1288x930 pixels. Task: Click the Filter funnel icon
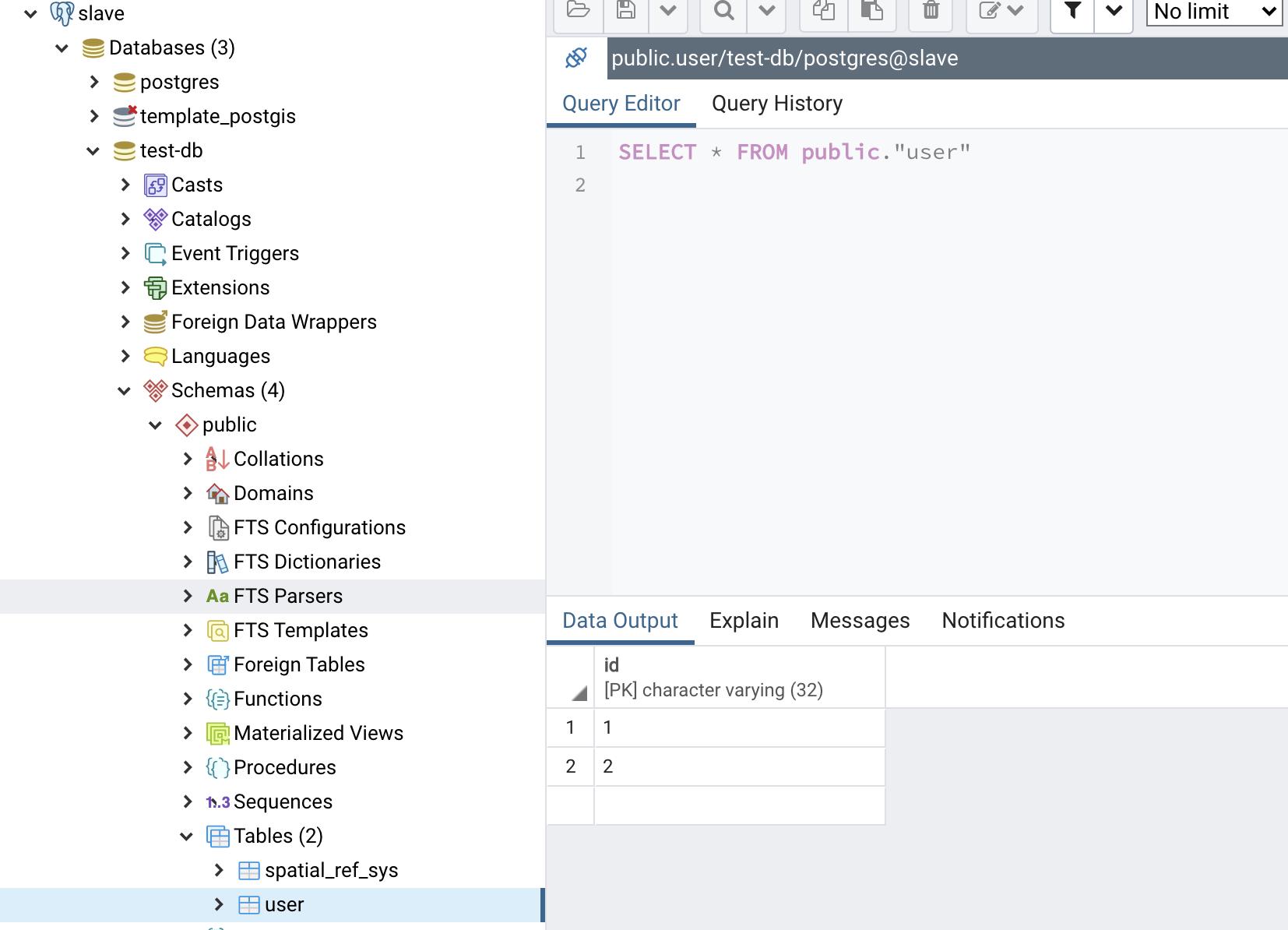click(x=1072, y=10)
